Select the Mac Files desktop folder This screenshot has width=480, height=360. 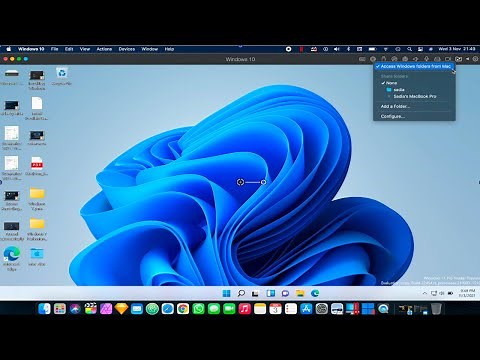pyautogui.click(x=37, y=257)
